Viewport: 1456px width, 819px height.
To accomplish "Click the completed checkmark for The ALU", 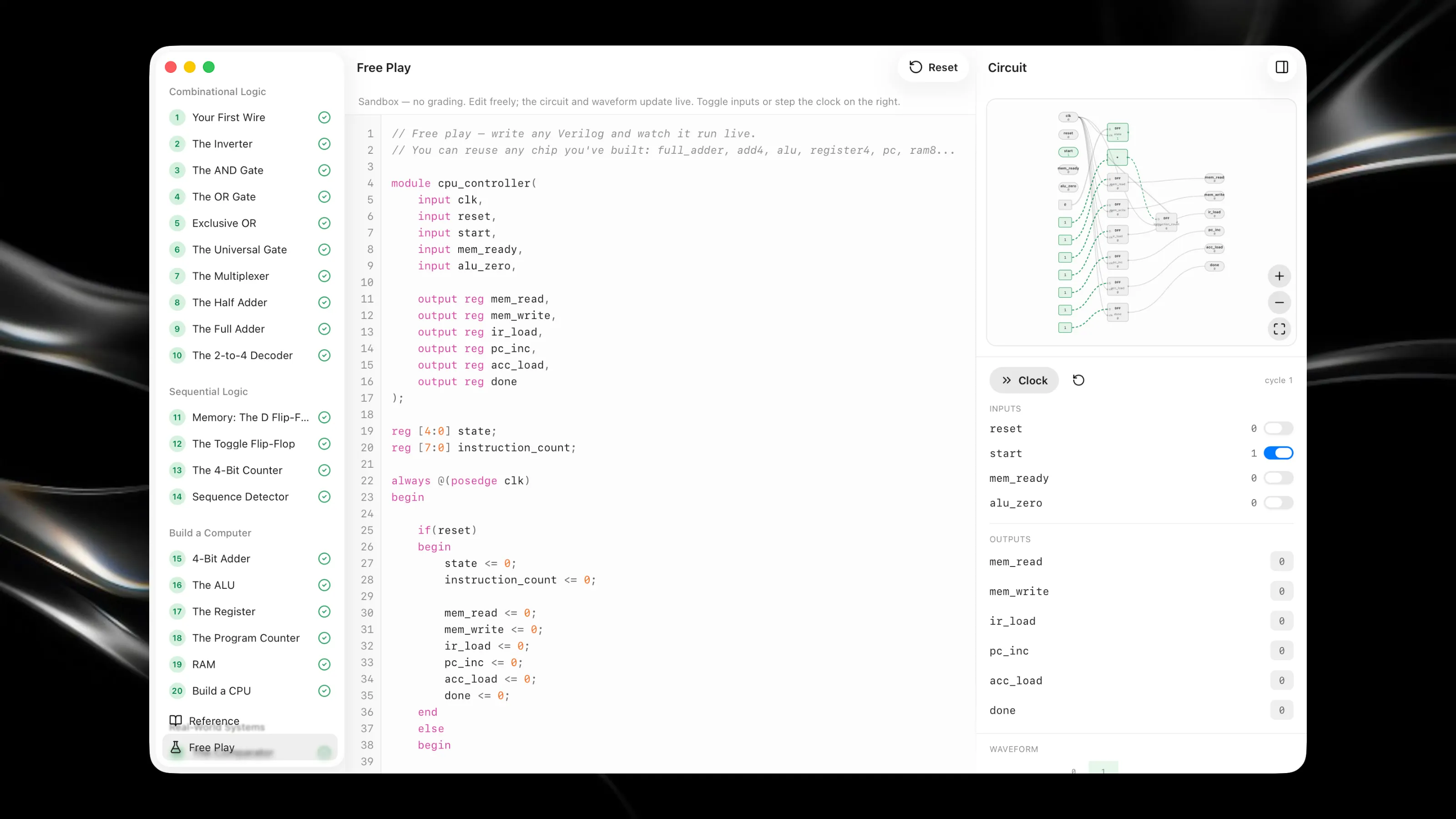I will pos(324,585).
